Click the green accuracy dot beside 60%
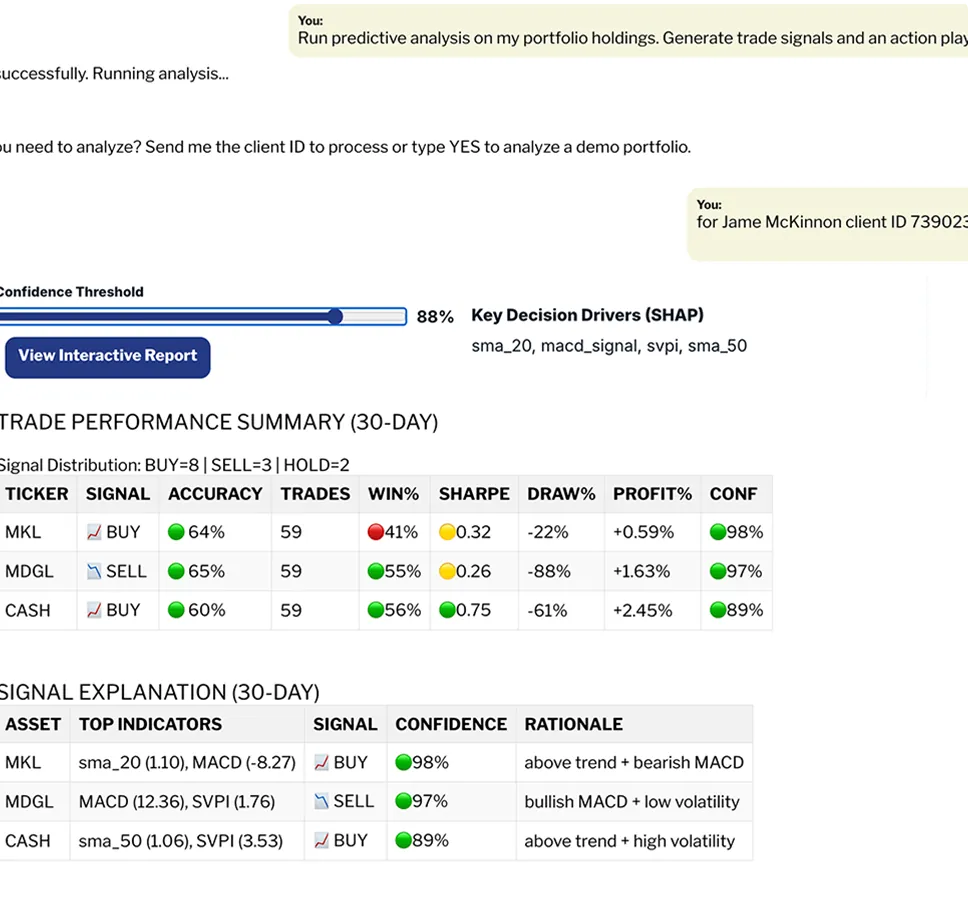 (x=176, y=610)
